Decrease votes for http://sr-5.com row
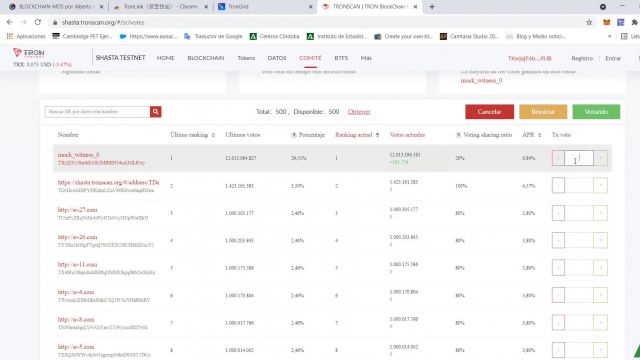This screenshot has height=360, width=640. (x=558, y=350)
